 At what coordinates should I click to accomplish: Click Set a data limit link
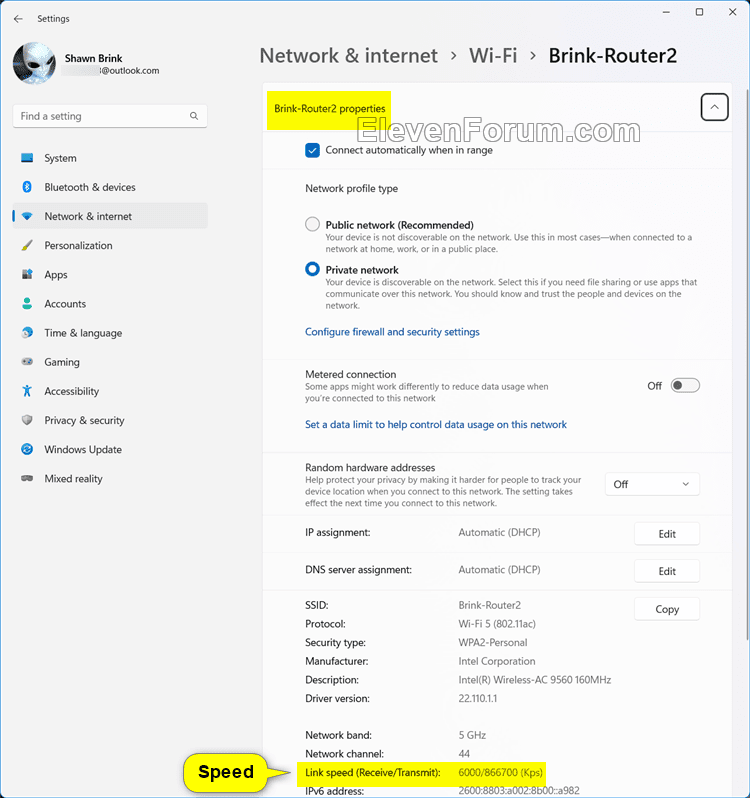(436, 424)
